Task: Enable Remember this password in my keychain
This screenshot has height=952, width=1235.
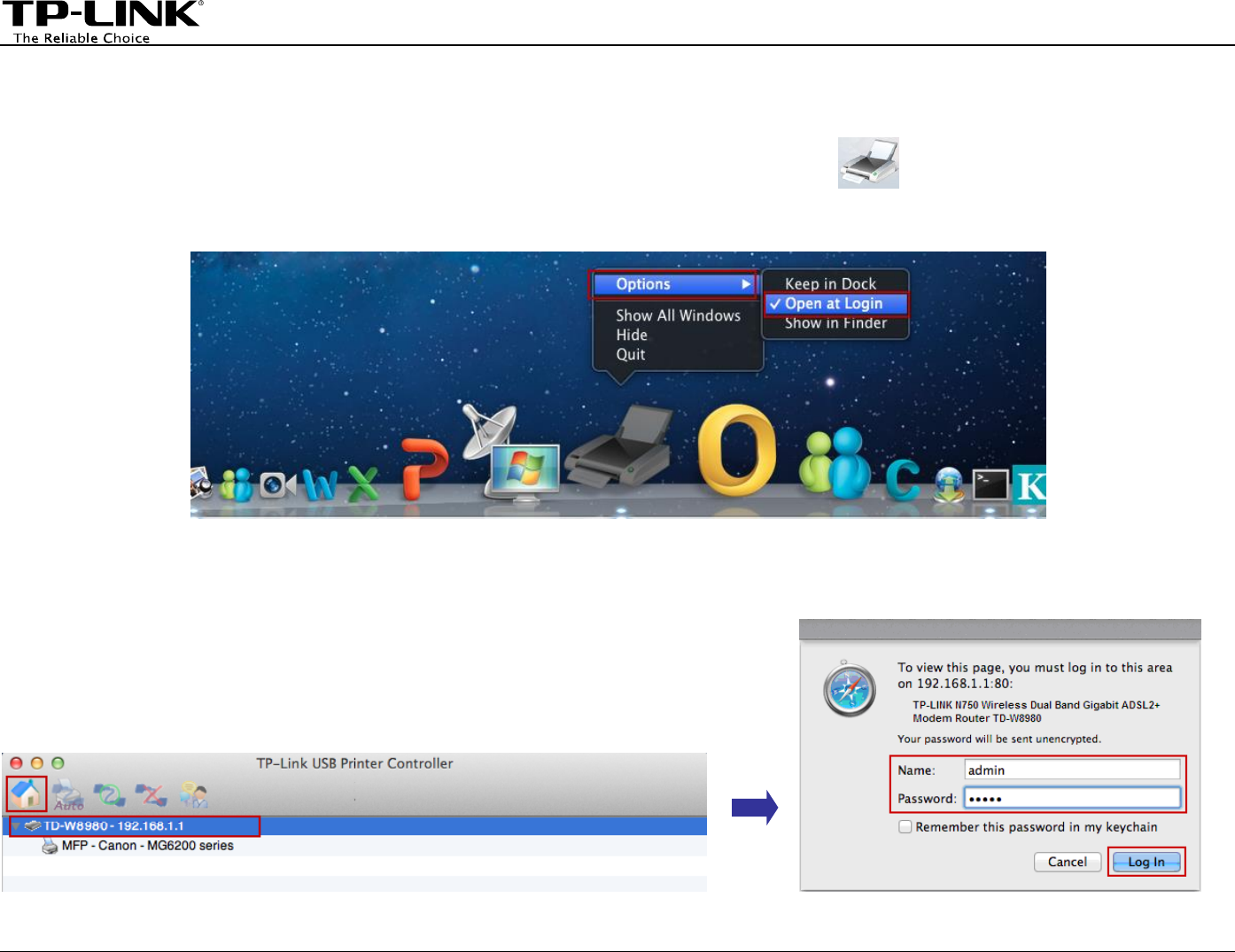Action: coord(905,827)
